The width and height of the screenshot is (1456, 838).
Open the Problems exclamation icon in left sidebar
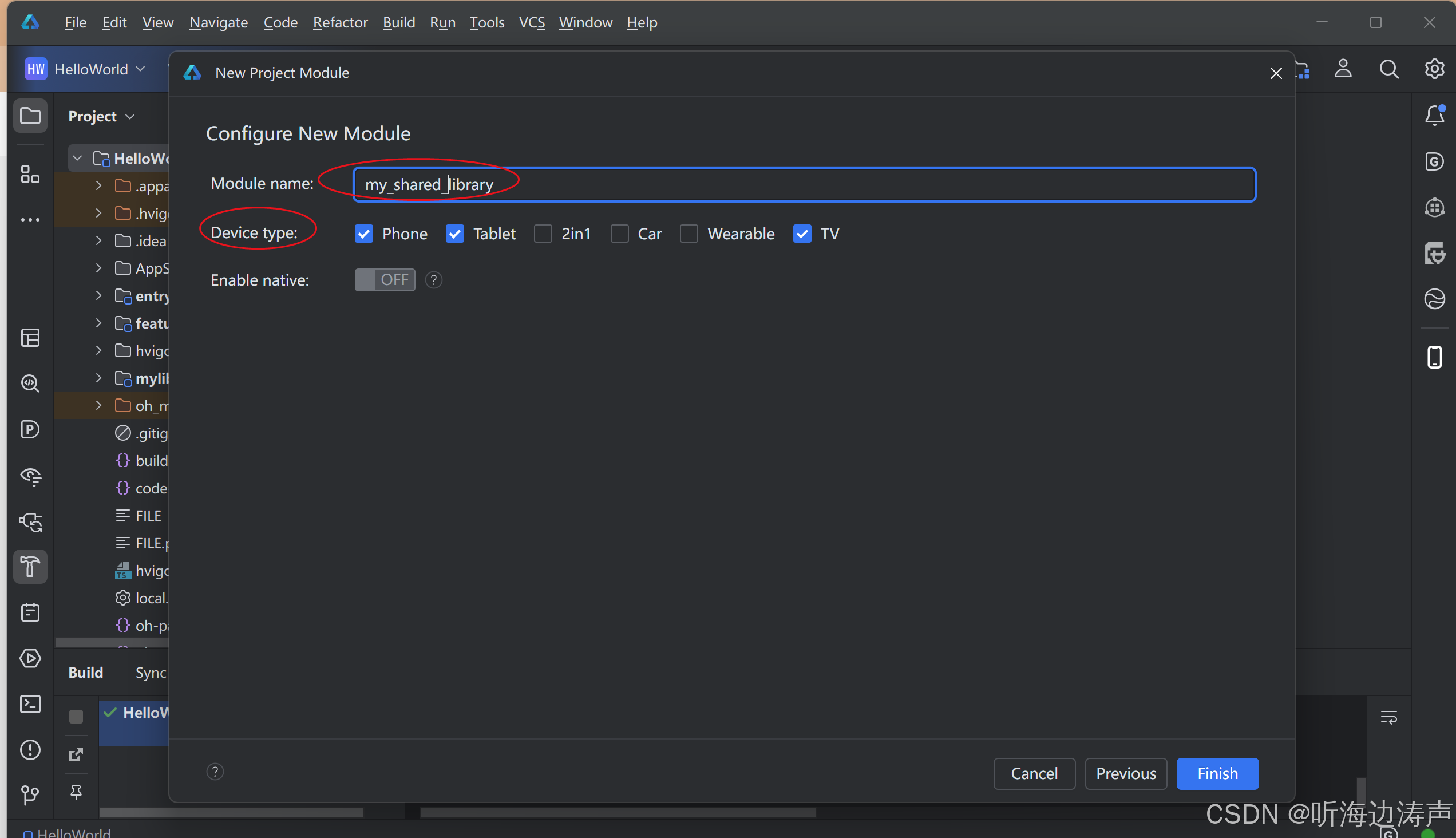click(x=30, y=749)
